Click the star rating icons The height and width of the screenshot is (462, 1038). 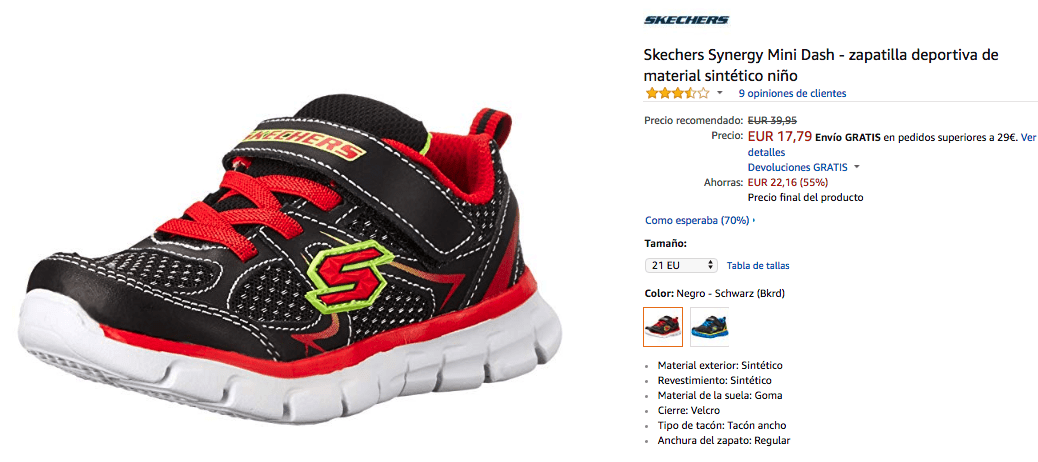click(x=677, y=93)
